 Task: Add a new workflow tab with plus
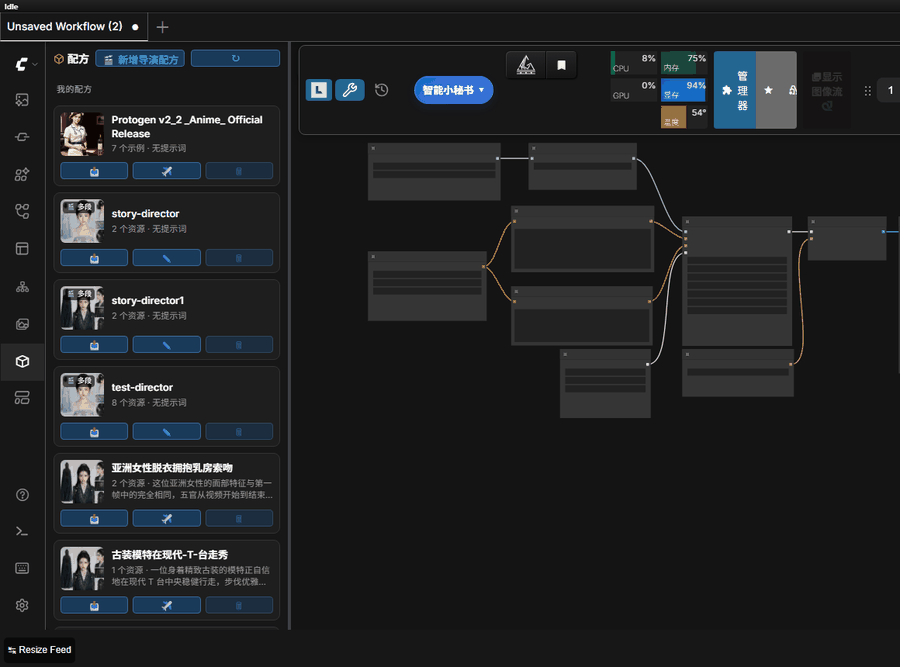[x=162, y=27]
